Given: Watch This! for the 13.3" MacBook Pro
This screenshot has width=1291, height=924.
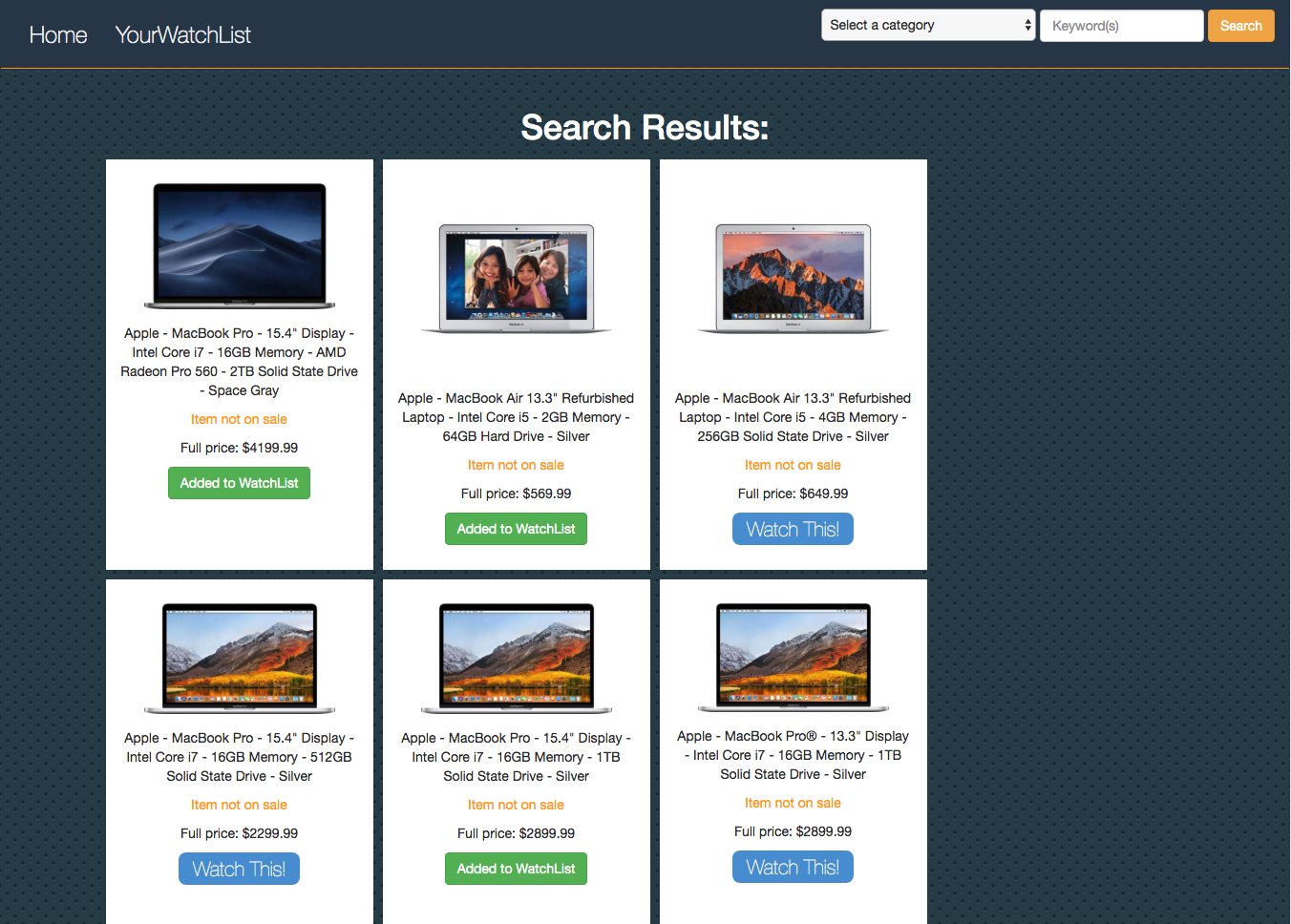Looking at the screenshot, I should [x=793, y=867].
